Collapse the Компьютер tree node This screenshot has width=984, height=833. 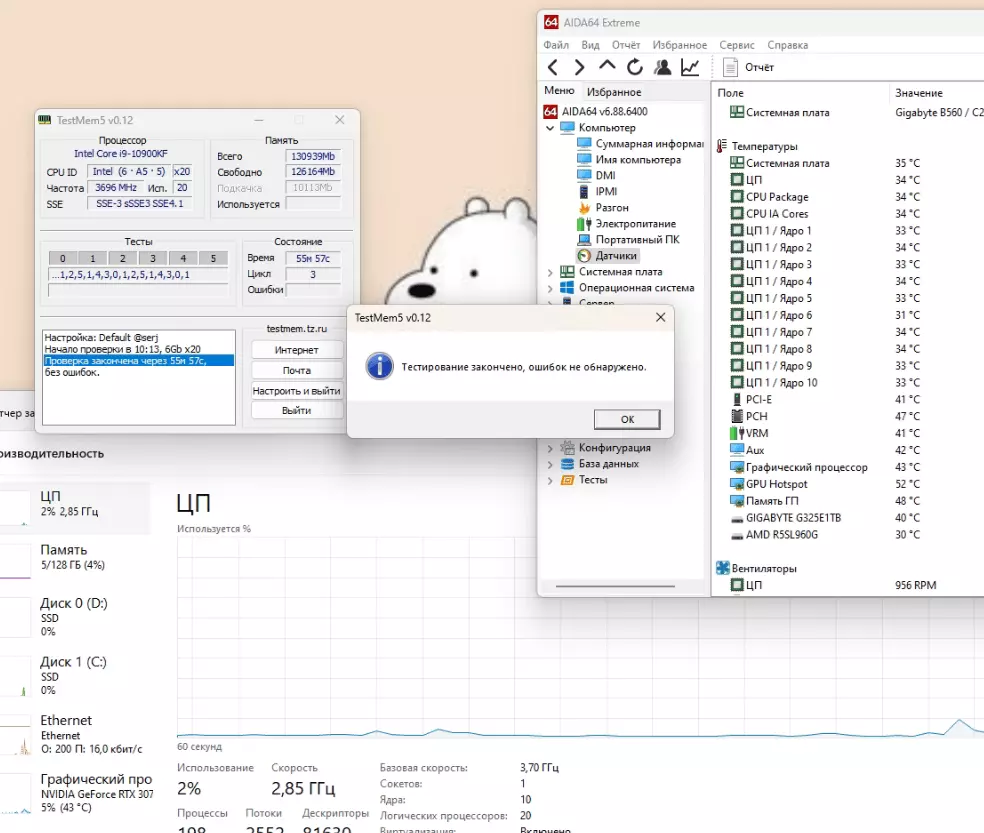coord(550,127)
